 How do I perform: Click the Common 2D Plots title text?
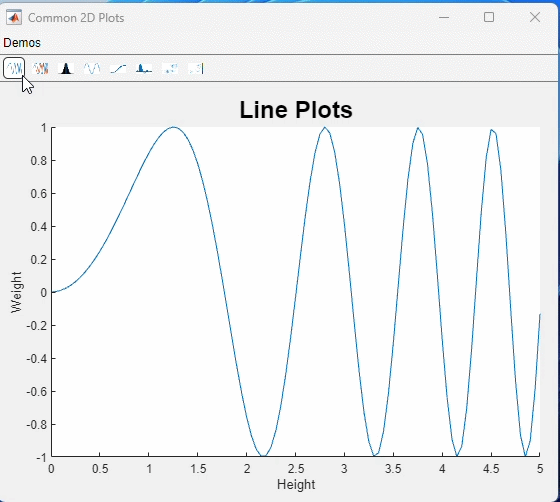[76, 18]
